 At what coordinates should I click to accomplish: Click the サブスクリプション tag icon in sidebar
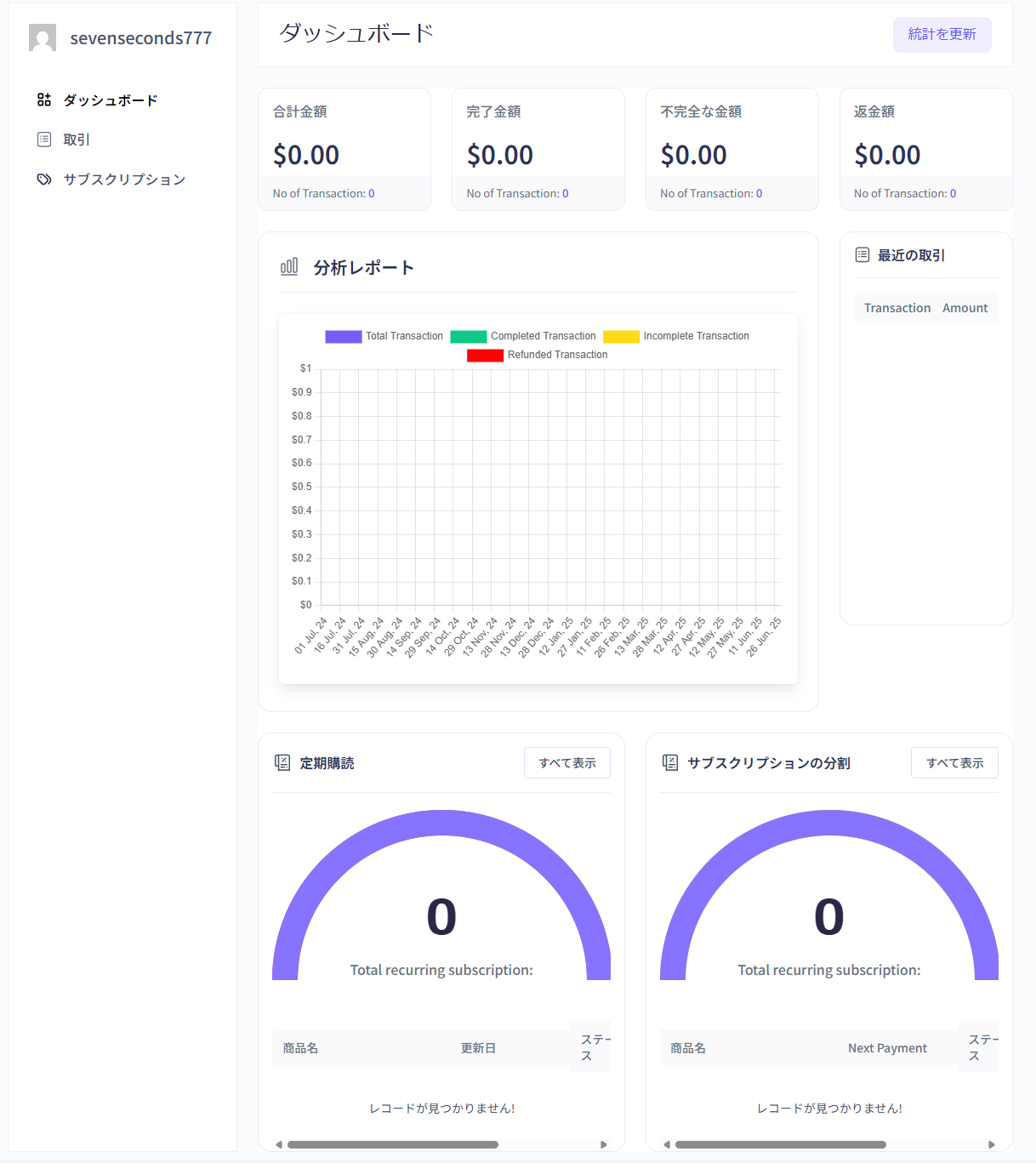pos(44,180)
